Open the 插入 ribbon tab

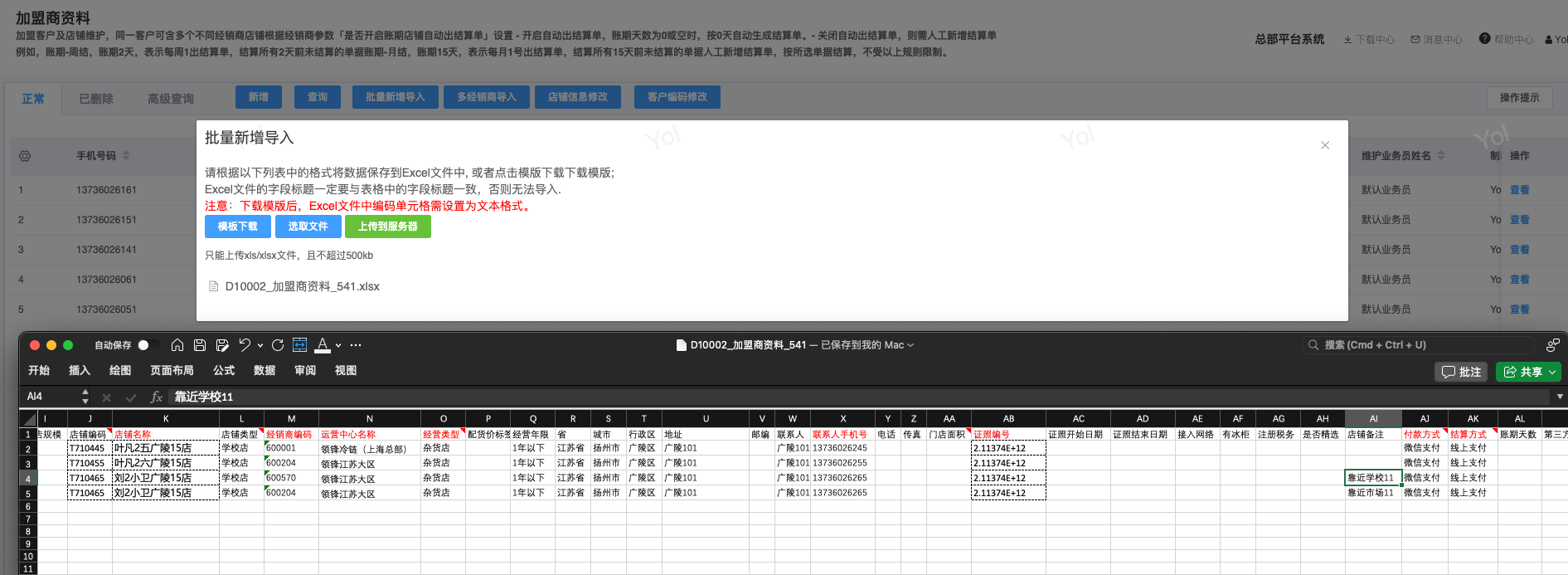tap(80, 371)
